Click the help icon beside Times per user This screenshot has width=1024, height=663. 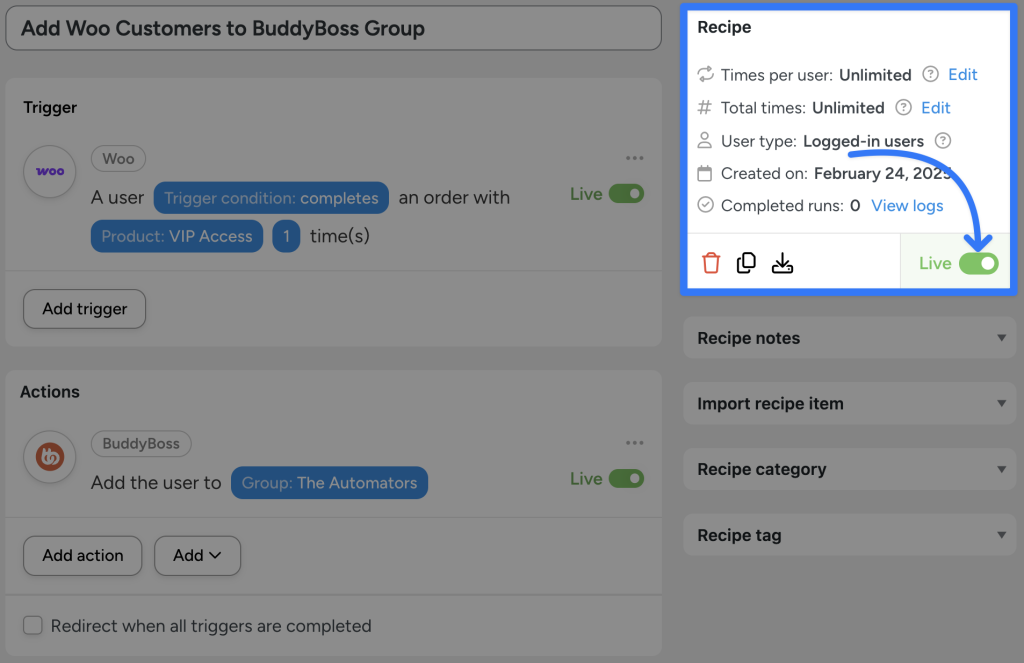(x=927, y=74)
